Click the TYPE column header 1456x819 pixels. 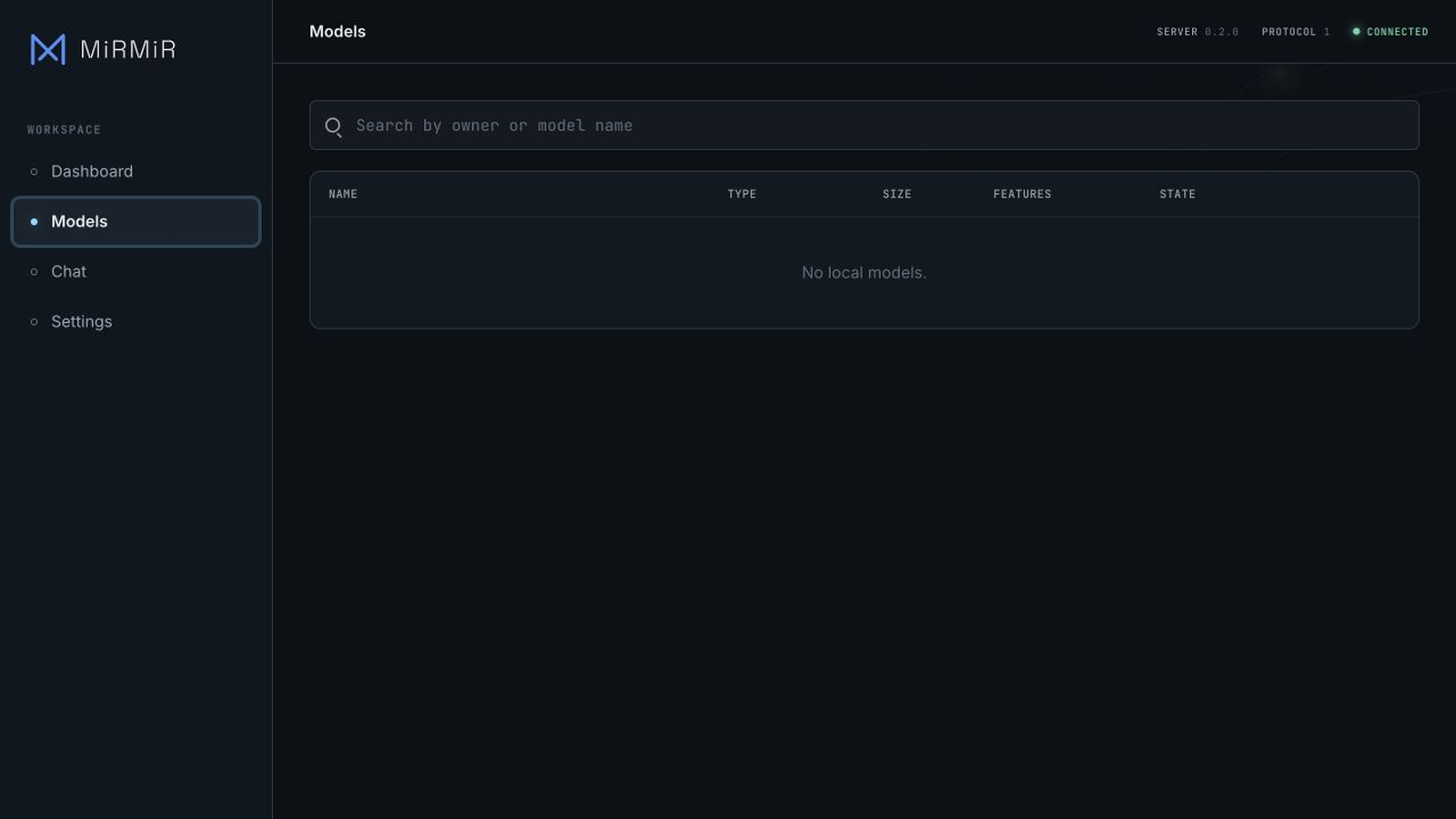pos(742,194)
